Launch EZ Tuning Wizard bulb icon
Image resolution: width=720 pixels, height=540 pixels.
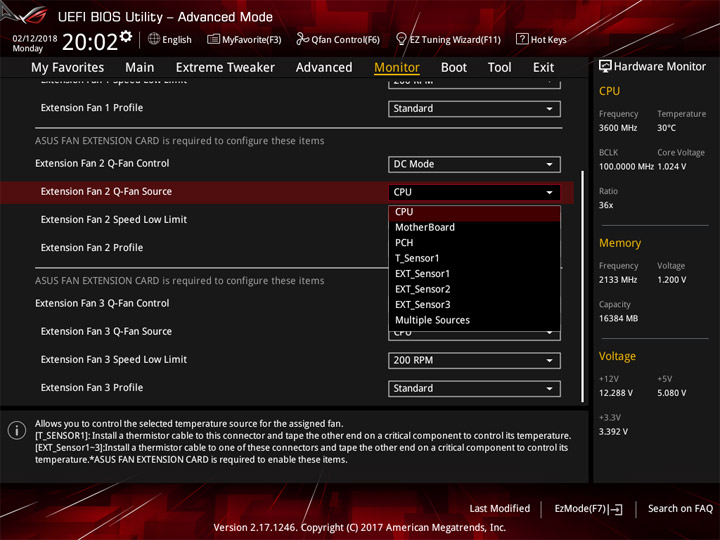[x=401, y=39]
